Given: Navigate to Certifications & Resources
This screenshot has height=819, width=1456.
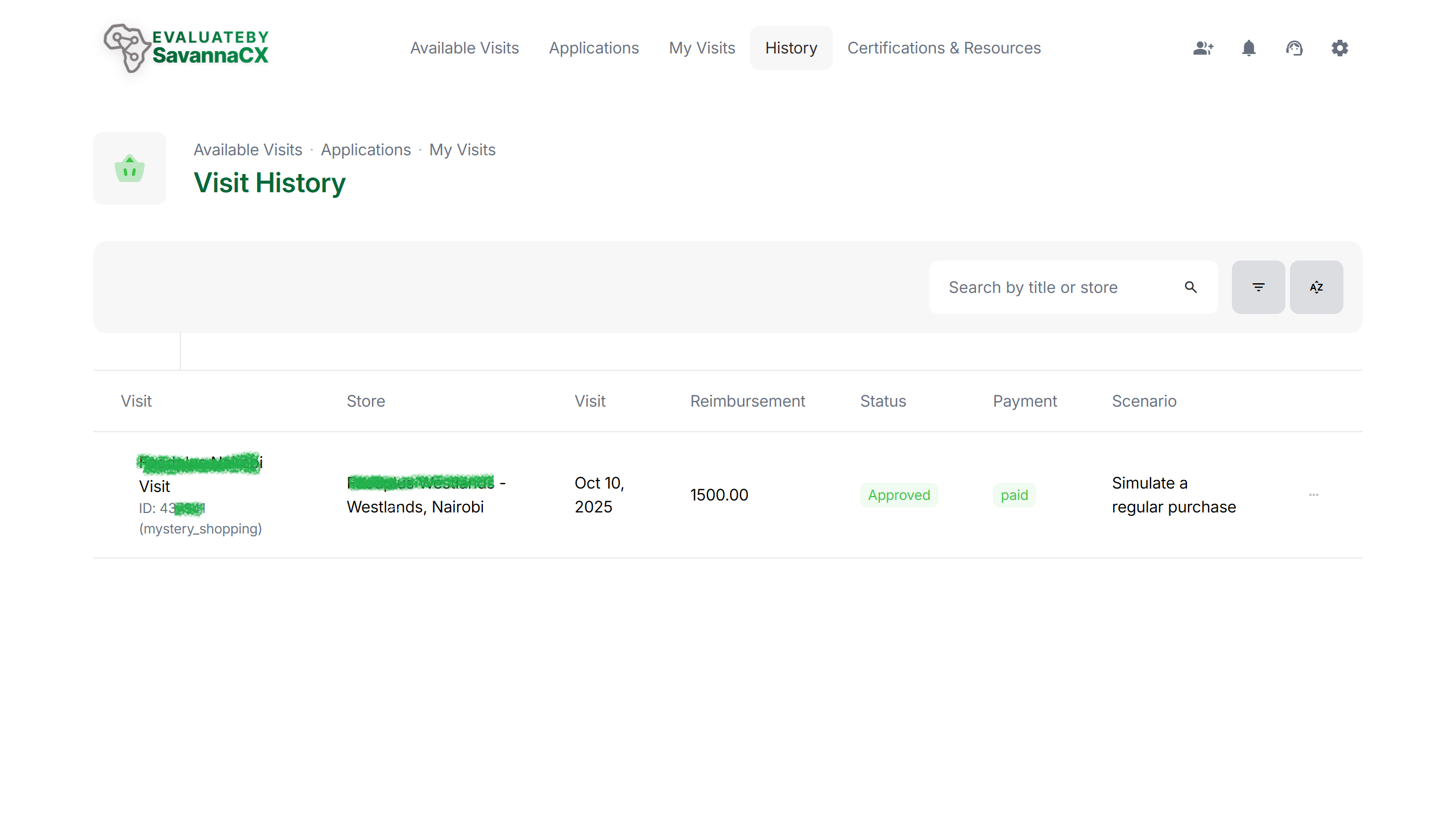Looking at the screenshot, I should pos(944,48).
